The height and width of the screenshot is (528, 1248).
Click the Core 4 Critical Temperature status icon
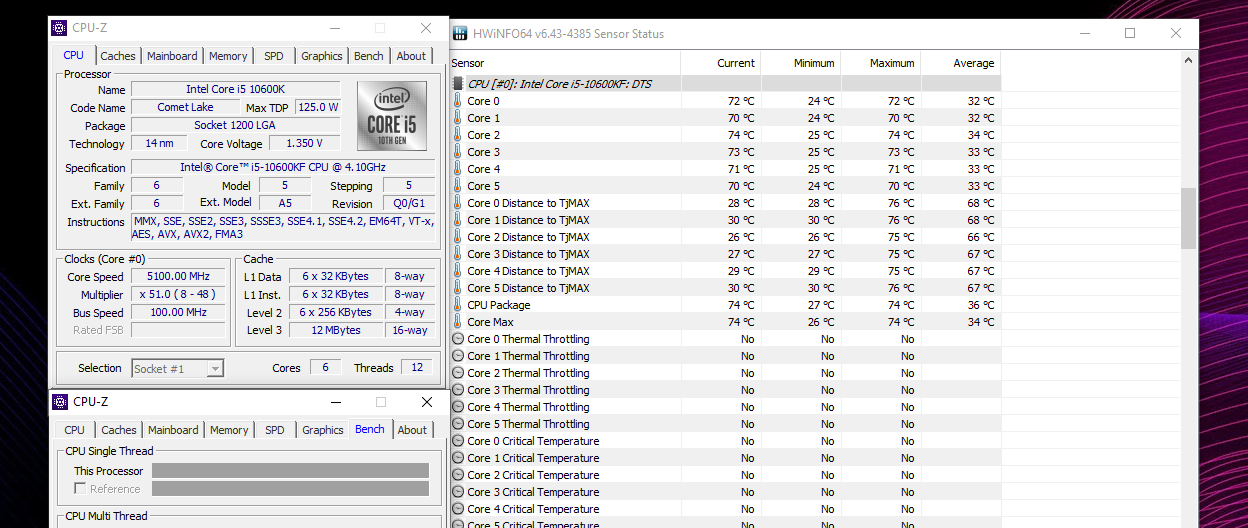[458, 509]
